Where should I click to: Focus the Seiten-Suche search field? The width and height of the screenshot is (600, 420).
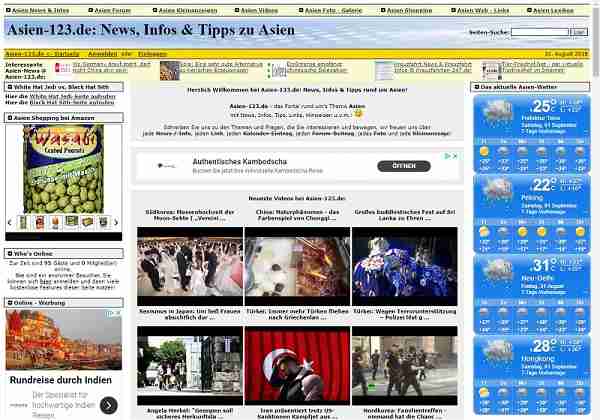point(540,33)
